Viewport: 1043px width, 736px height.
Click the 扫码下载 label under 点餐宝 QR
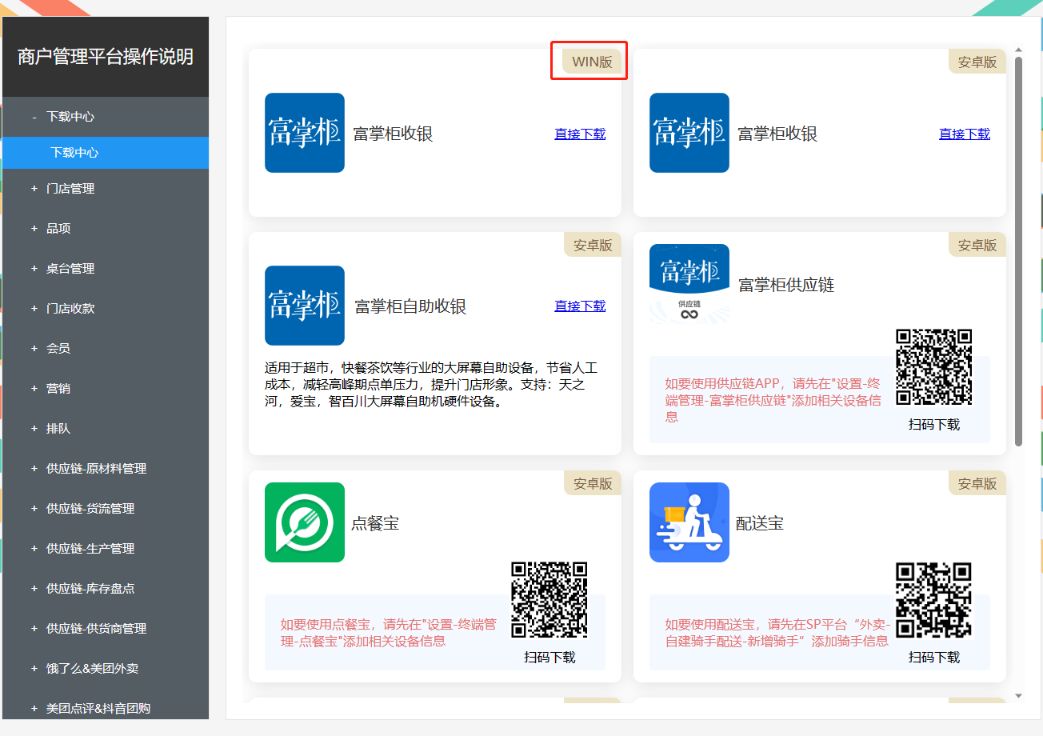click(549, 657)
